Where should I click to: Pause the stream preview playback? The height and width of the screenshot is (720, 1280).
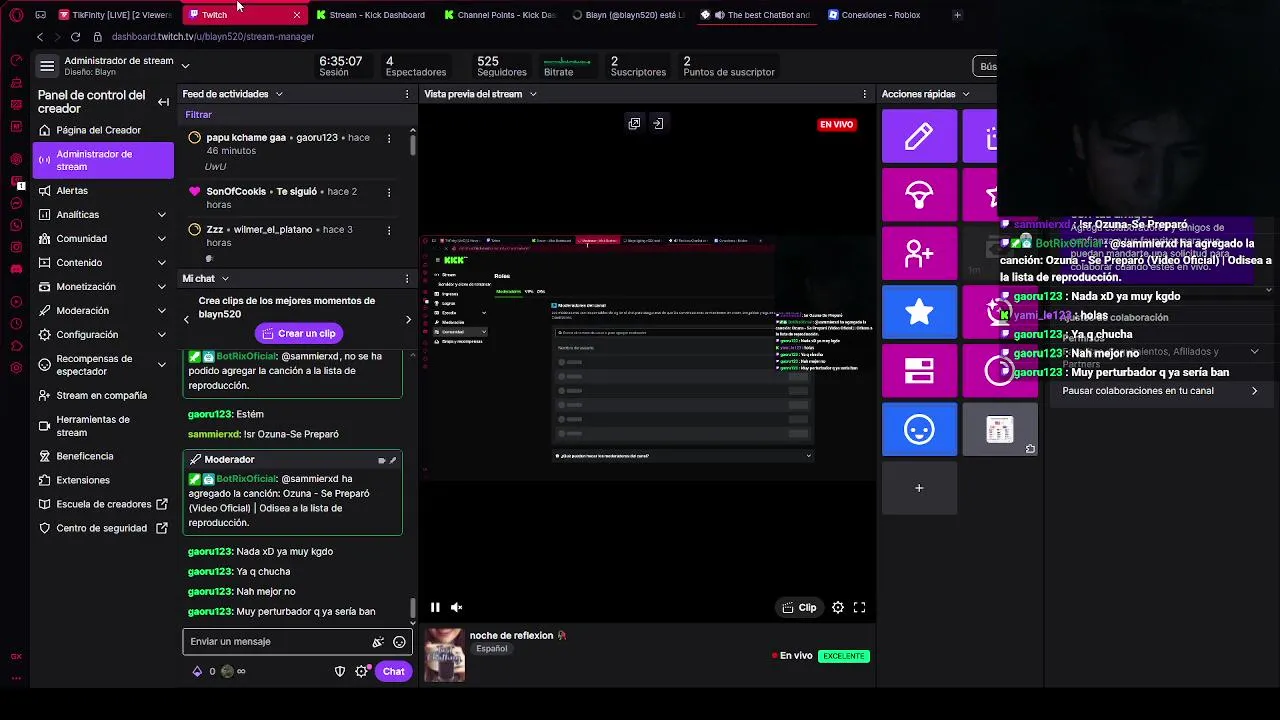pyautogui.click(x=435, y=607)
